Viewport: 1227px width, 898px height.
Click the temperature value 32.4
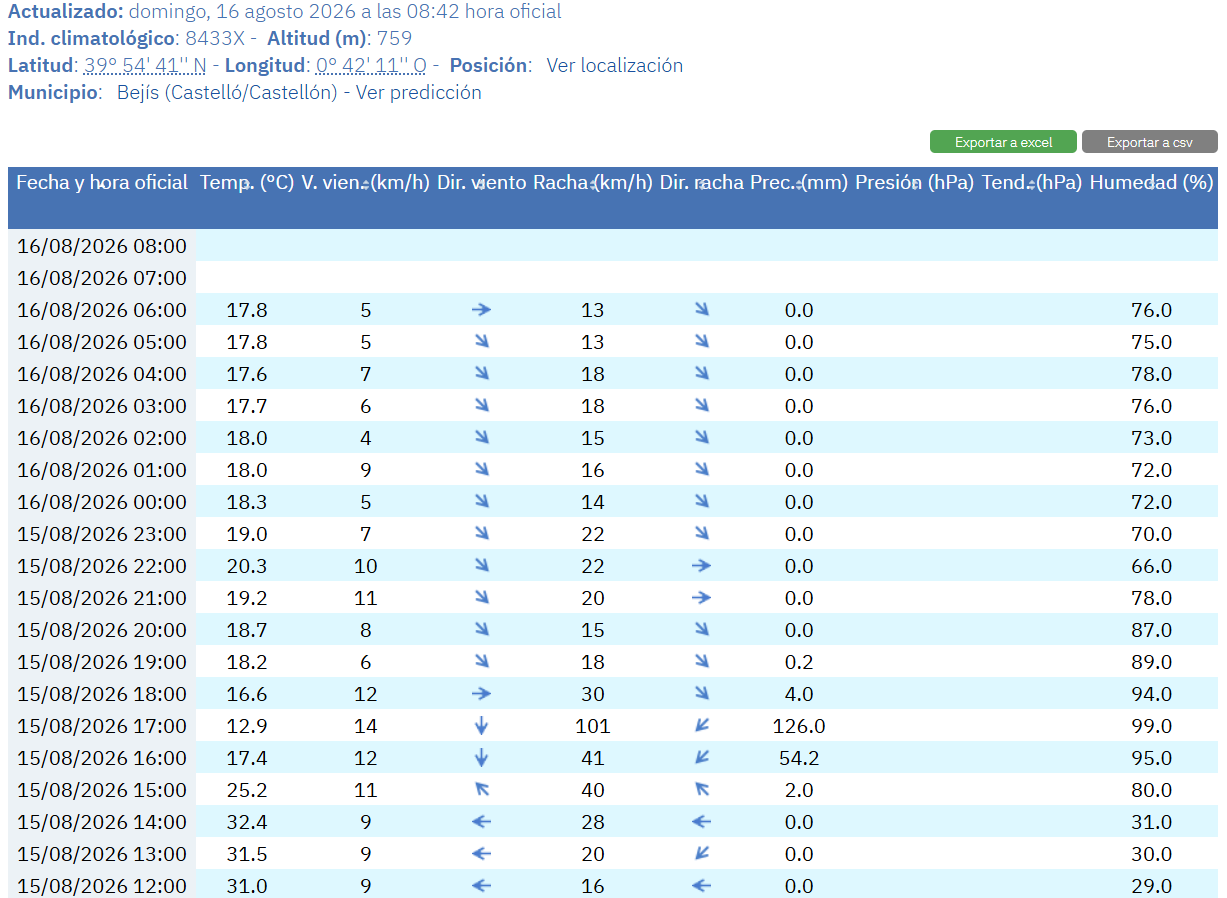(x=247, y=822)
